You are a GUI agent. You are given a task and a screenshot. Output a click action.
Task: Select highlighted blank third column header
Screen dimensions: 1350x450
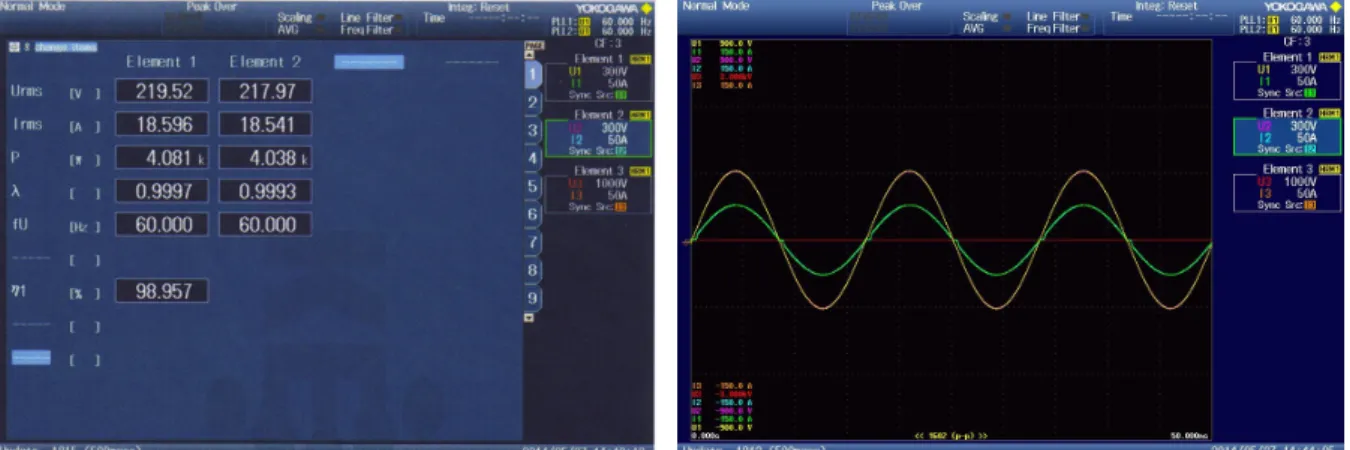pyautogui.click(x=369, y=62)
